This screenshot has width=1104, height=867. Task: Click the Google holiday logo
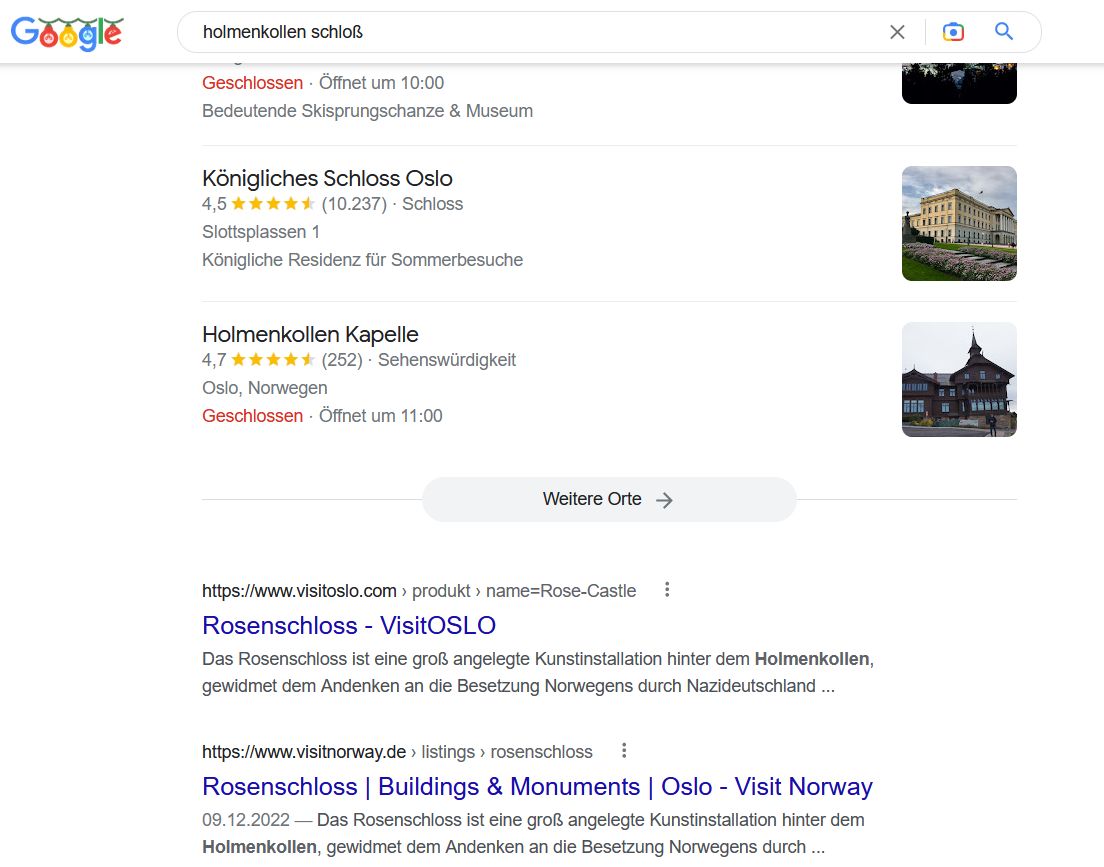[x=66, y=33]
